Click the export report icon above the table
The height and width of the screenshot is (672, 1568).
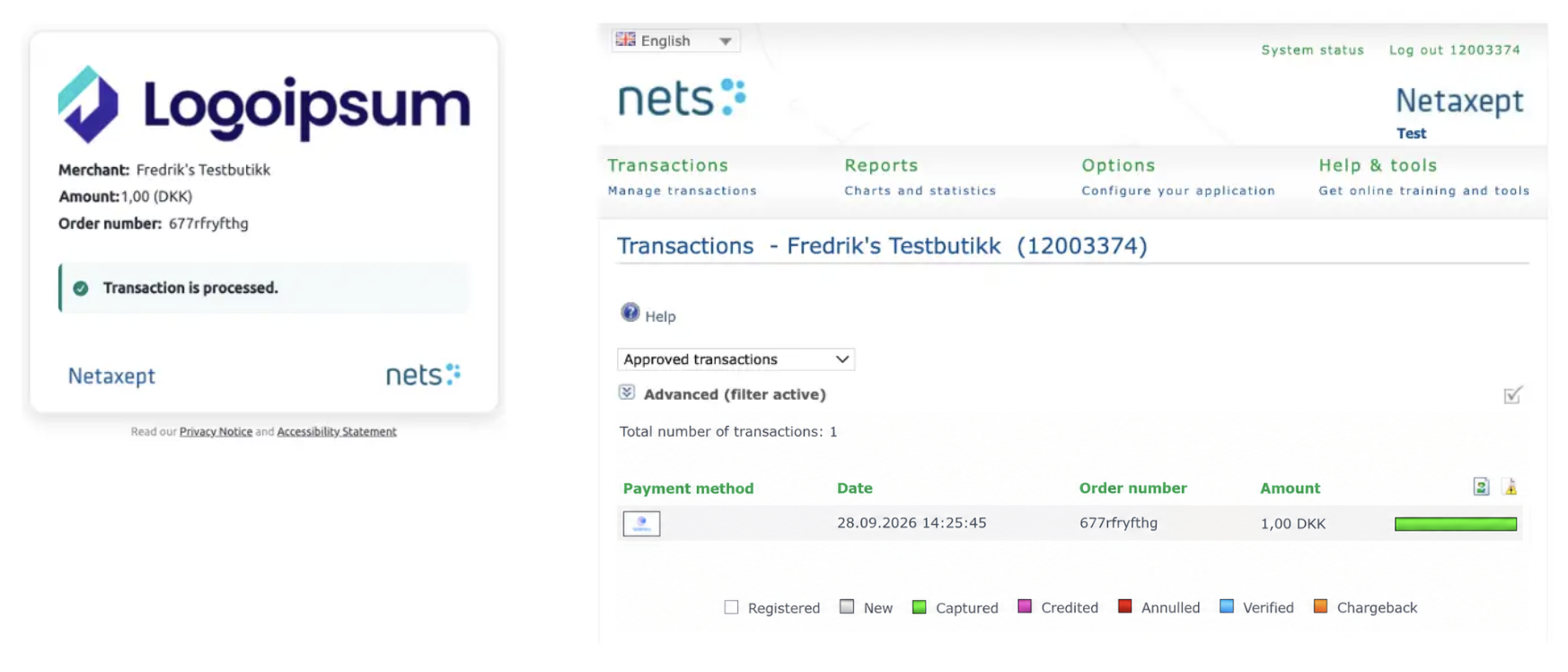pos(1481,487)
